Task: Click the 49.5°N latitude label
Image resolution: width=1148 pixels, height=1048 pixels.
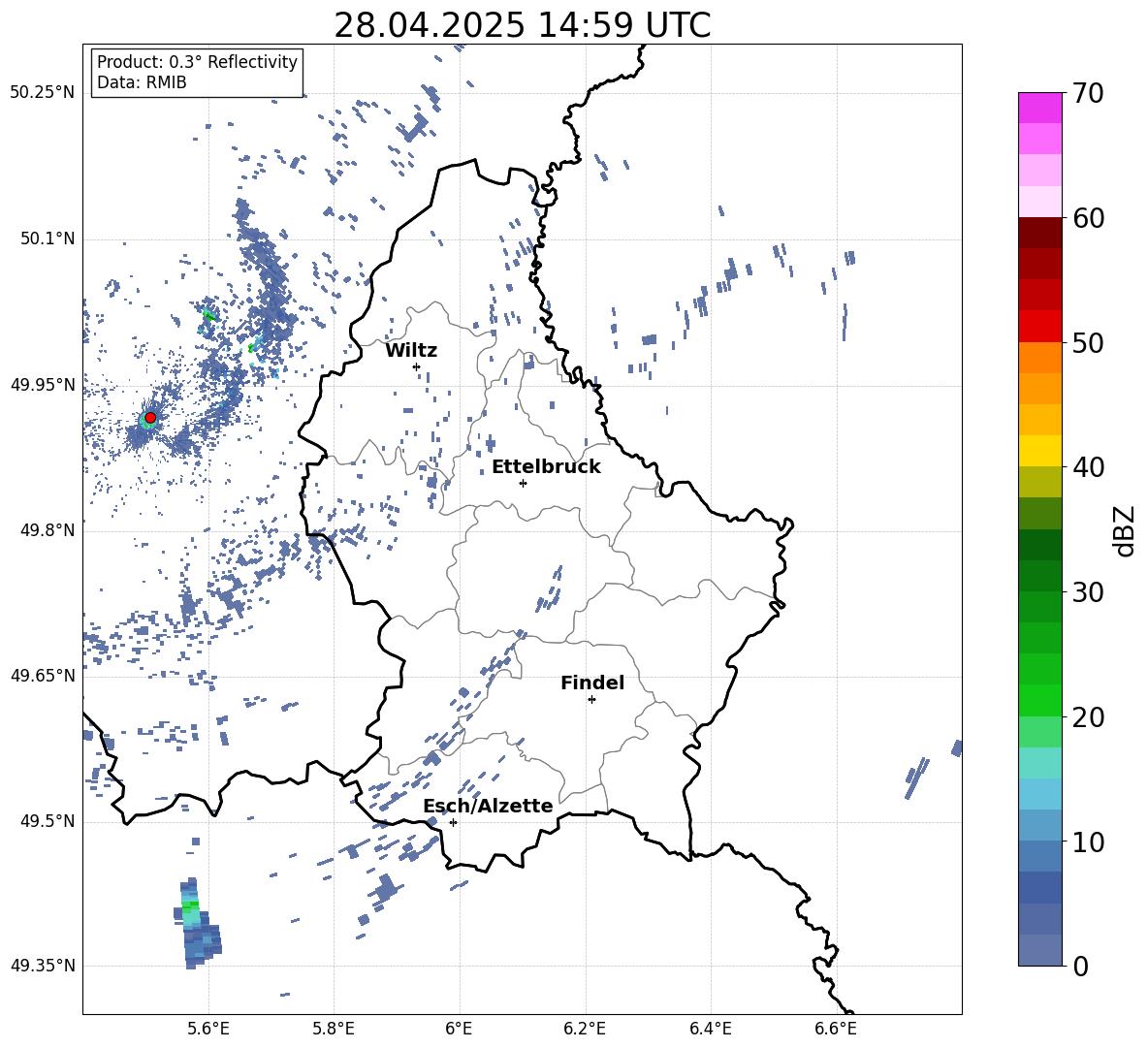Action: click(x=47, y=821)
